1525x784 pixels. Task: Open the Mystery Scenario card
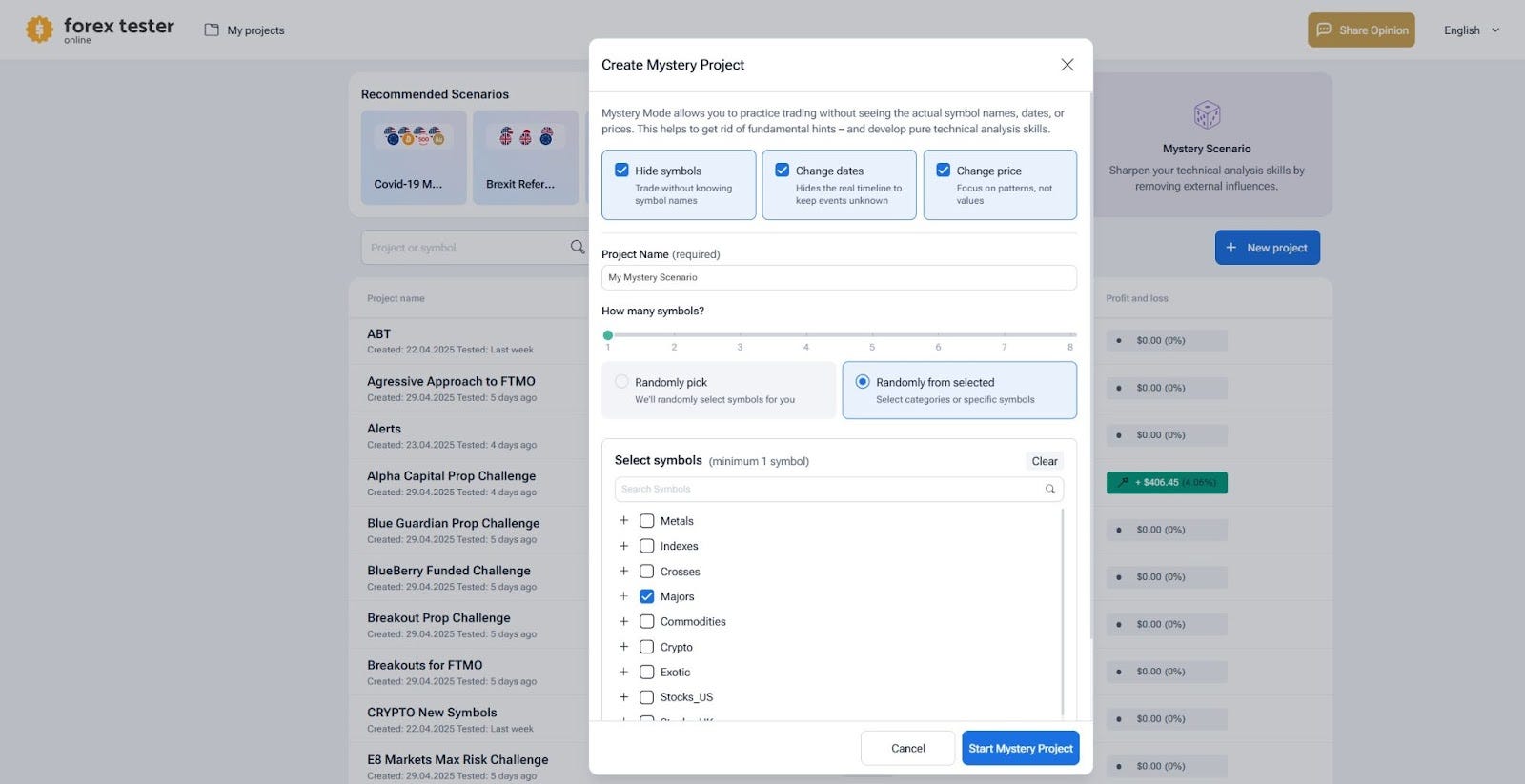tap(1207, 145)
